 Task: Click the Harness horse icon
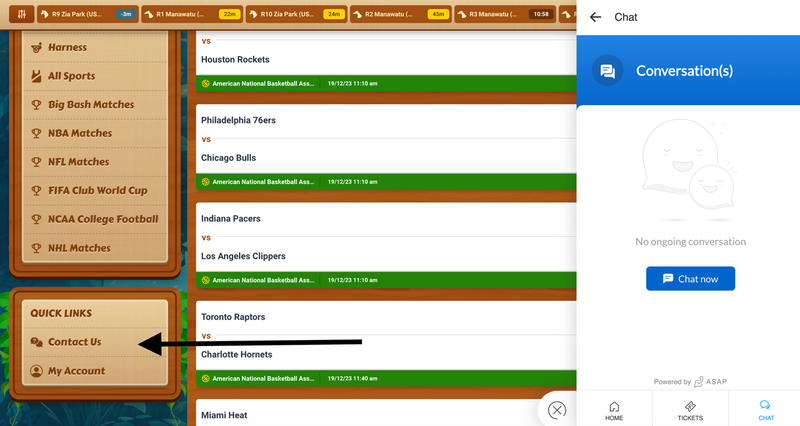click(36, 47)
